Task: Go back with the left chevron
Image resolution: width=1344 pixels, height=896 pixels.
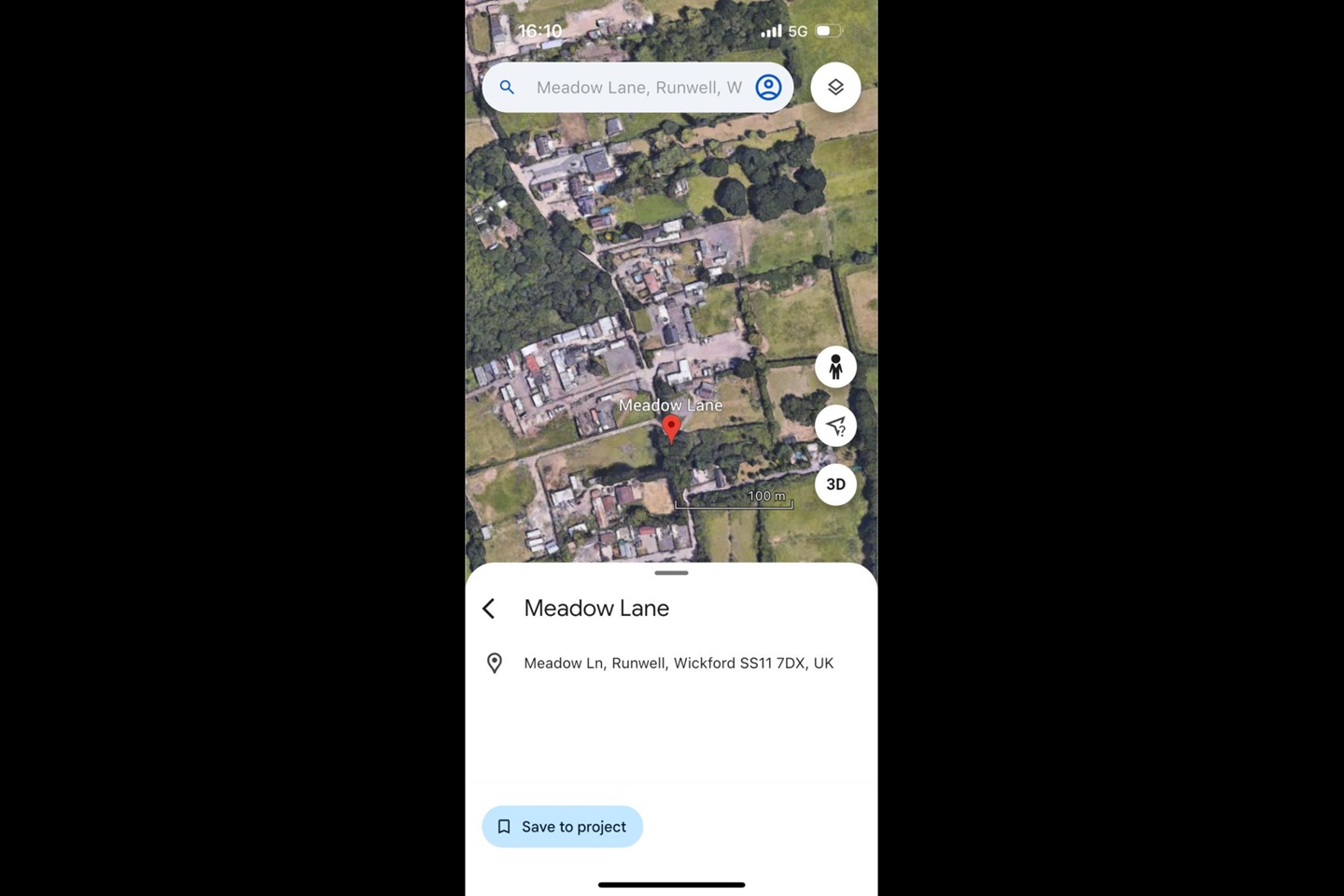Action: click(488, 609)
